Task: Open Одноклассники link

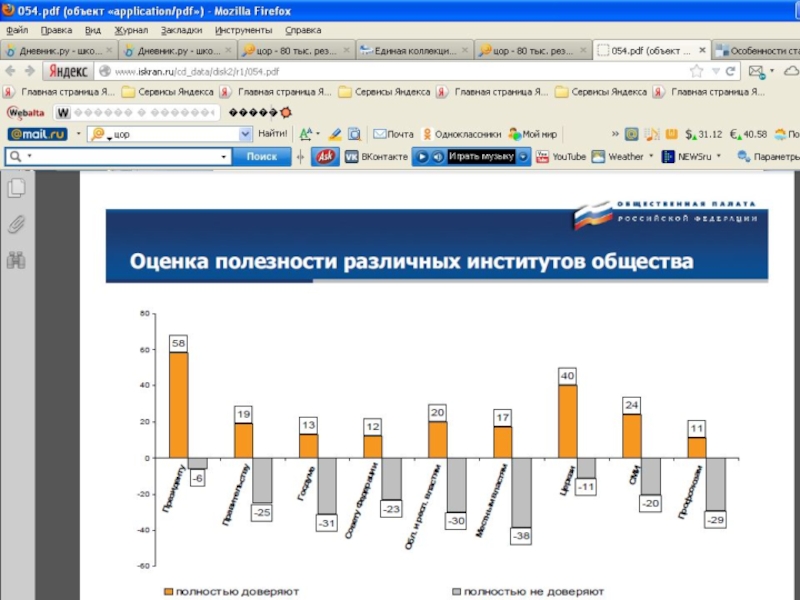Action: click(462, 134)
